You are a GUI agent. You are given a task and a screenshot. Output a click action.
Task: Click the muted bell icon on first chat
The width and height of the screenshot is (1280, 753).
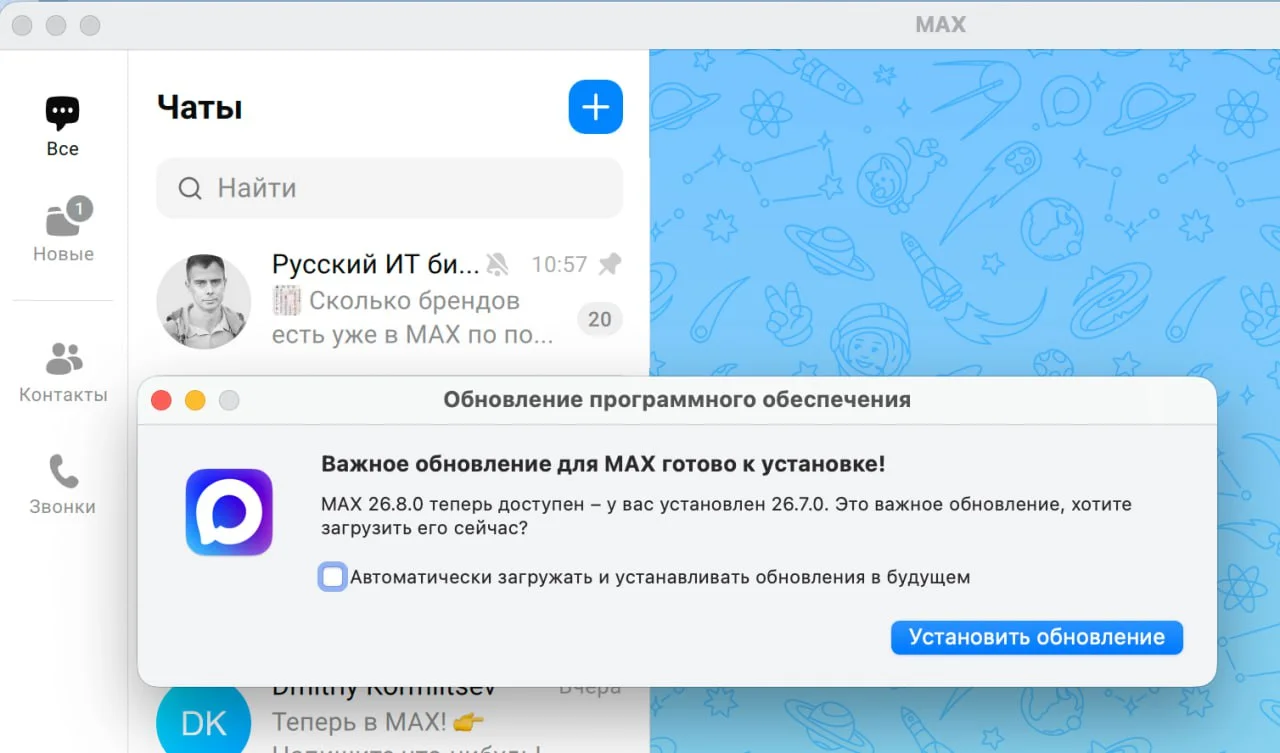point(497,264)
